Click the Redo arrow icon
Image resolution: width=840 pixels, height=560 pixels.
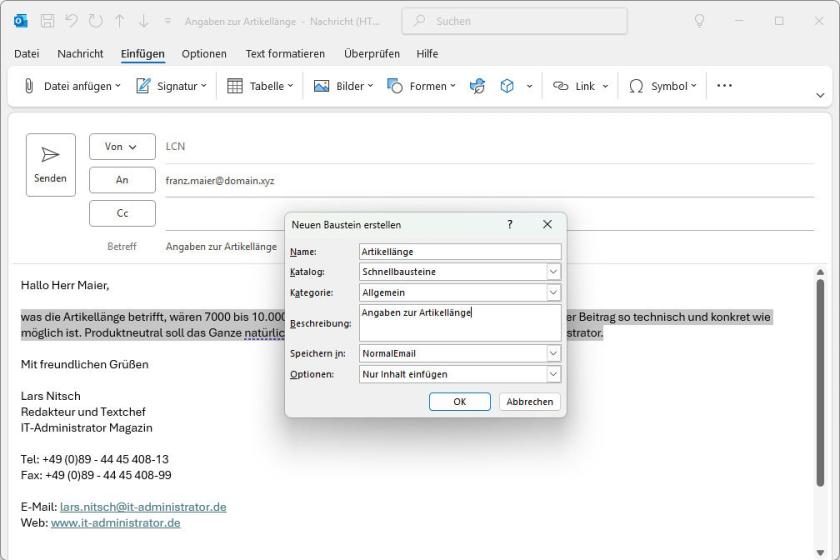96,21
